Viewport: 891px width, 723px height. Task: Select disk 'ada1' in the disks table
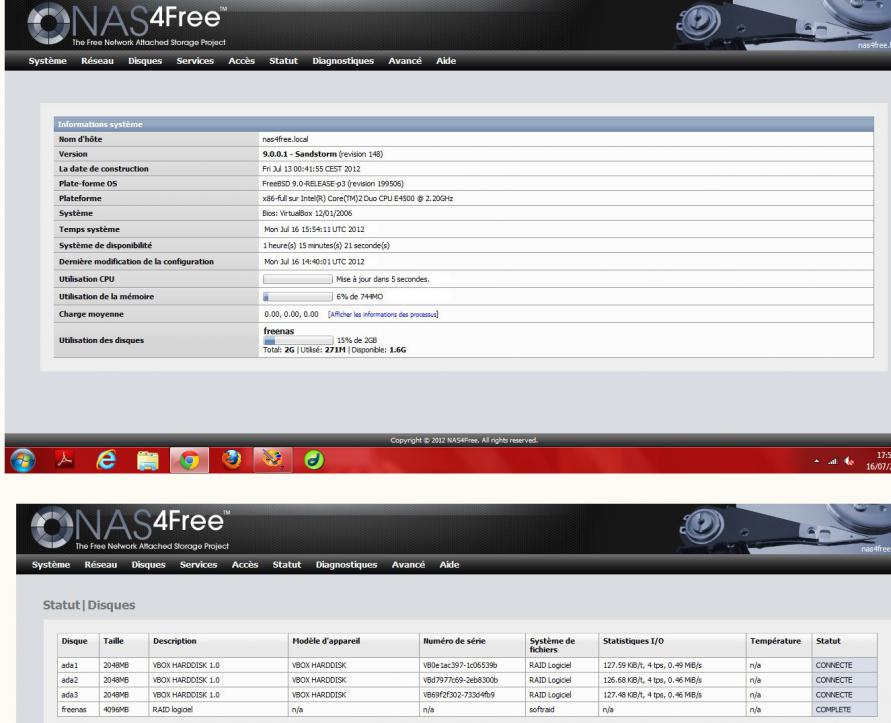coord(70,665)
